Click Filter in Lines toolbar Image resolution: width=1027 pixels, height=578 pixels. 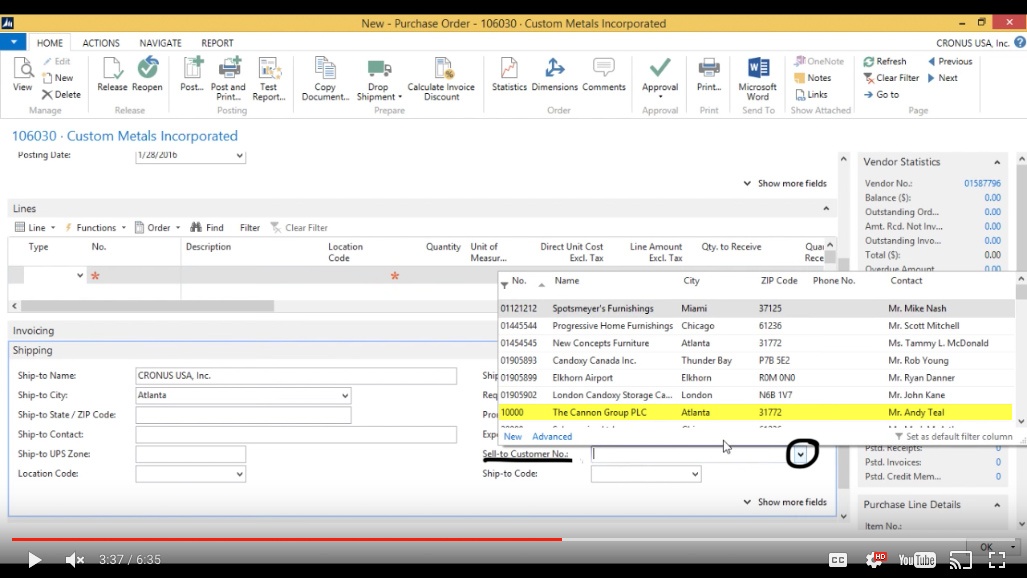point(250,227)
